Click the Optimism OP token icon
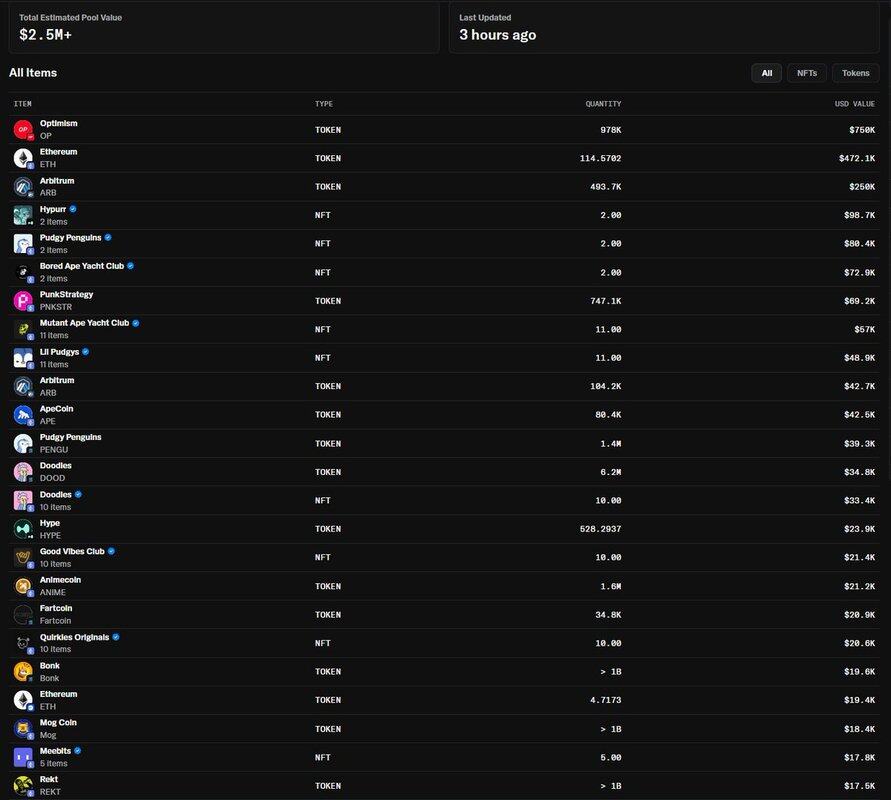Screen dimensions: 891x800 click(x=23, y=130)
